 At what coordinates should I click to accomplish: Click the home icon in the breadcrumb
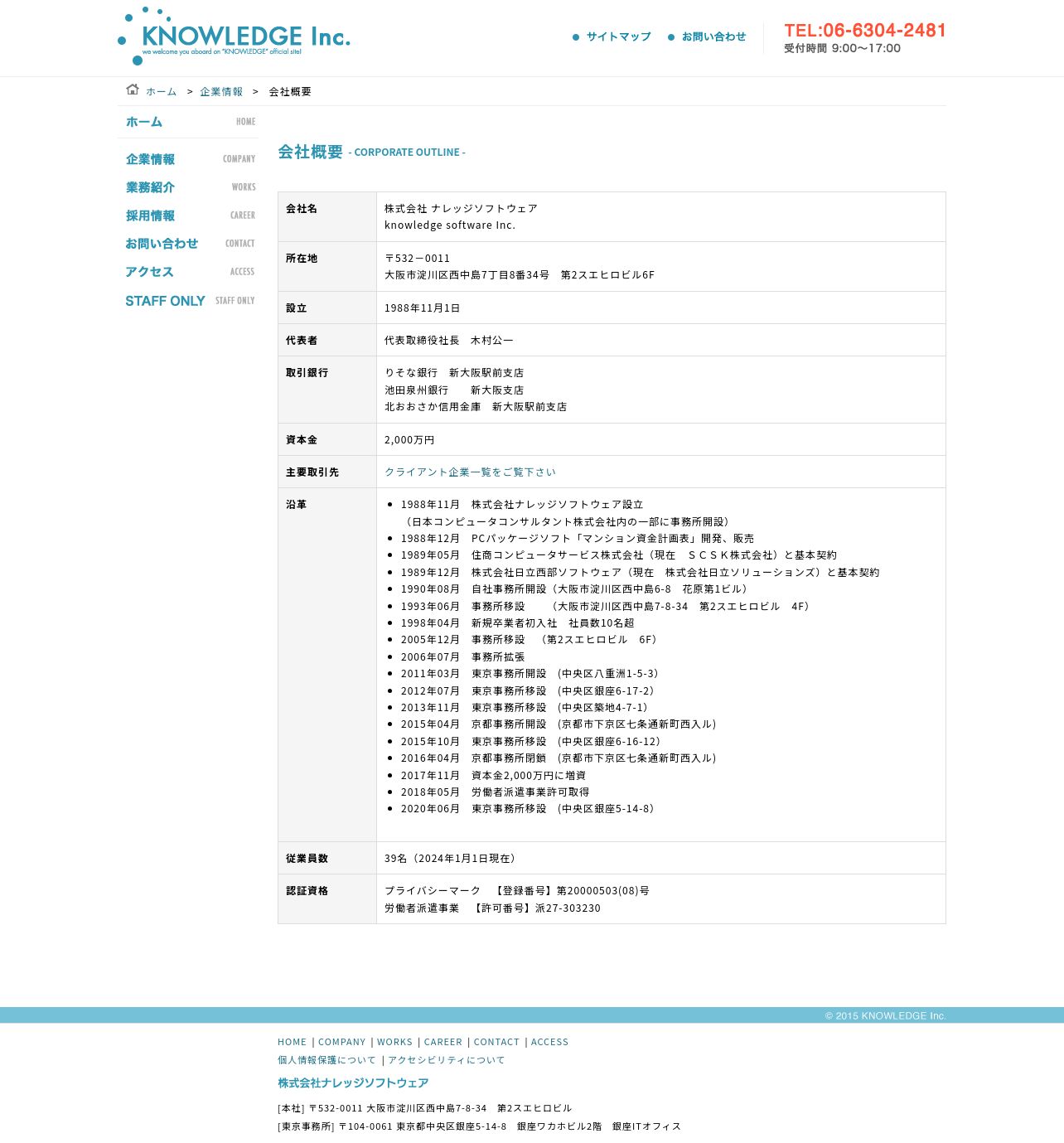133,90
